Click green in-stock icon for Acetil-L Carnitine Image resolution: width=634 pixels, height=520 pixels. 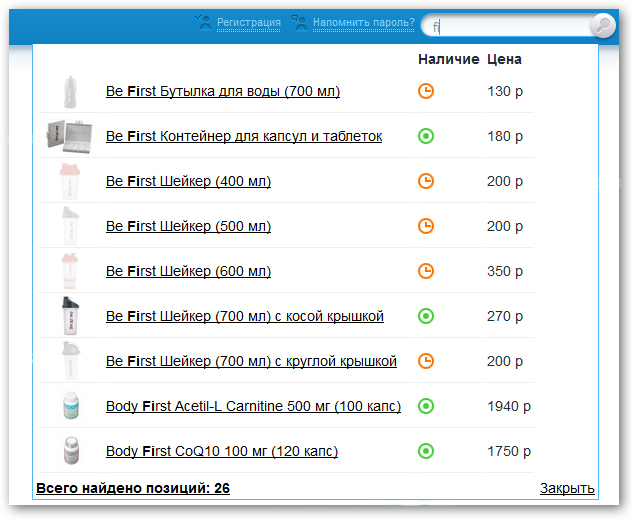pos(426,406)
